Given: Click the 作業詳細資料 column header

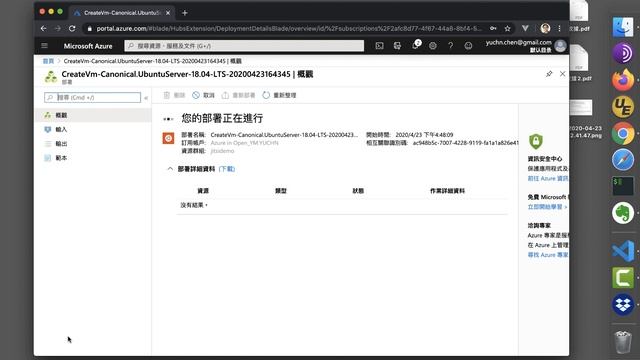Looking at the screenshot, I should pyautogui.click(x=447, y=191).
